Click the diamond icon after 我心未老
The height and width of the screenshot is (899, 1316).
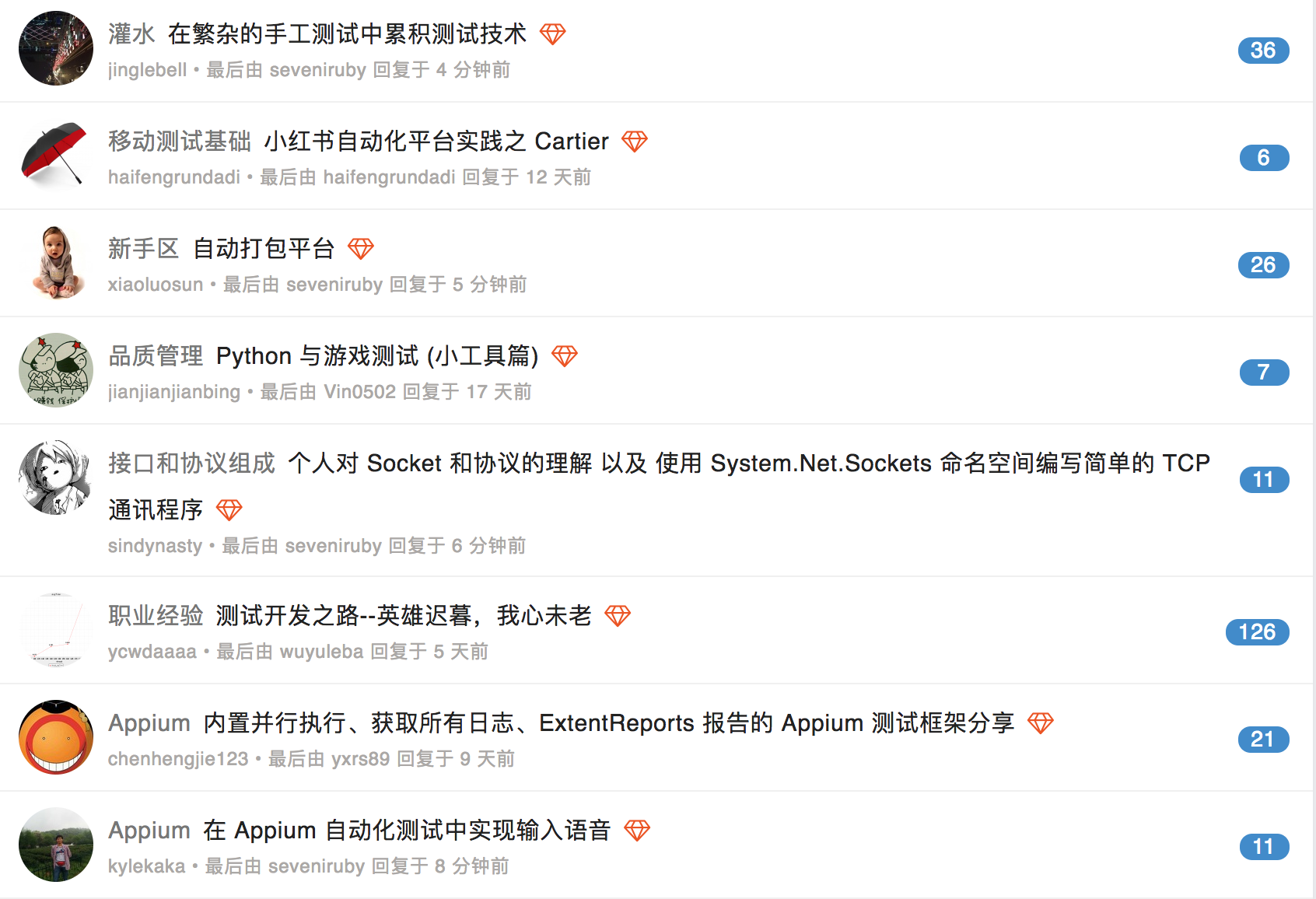[x=618, y=616]
